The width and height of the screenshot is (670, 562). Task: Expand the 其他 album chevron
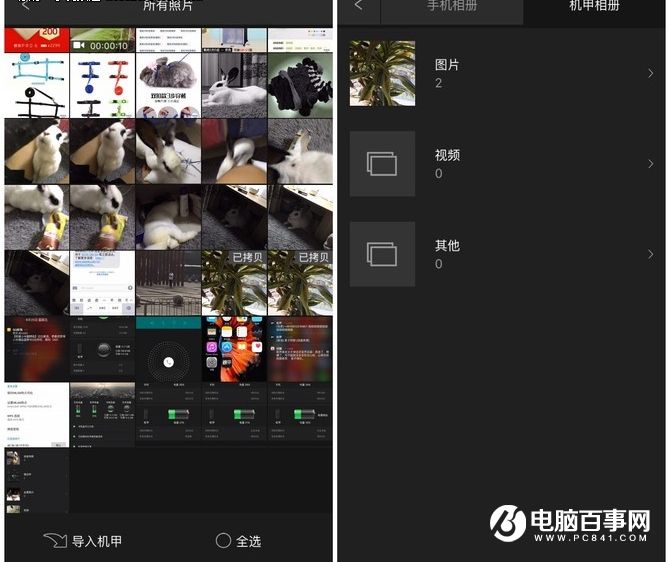[x=650, y=254]
